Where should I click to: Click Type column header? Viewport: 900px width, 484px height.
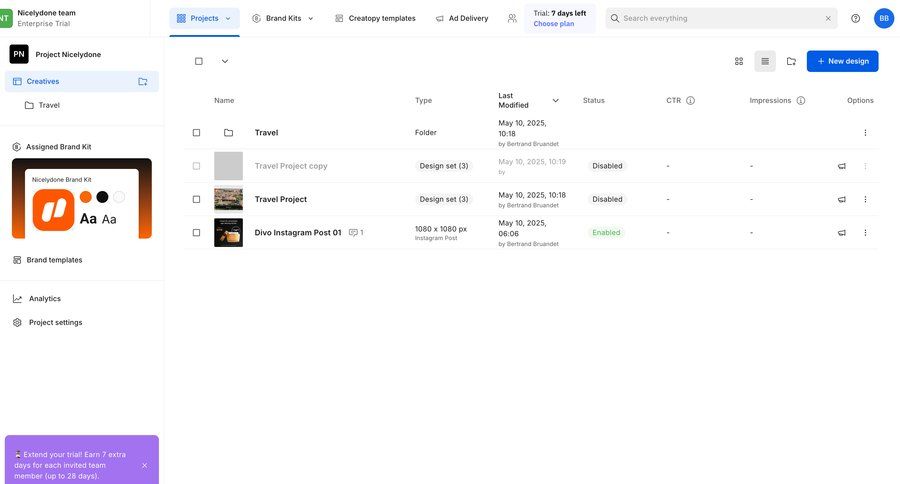tap(423, 100)
